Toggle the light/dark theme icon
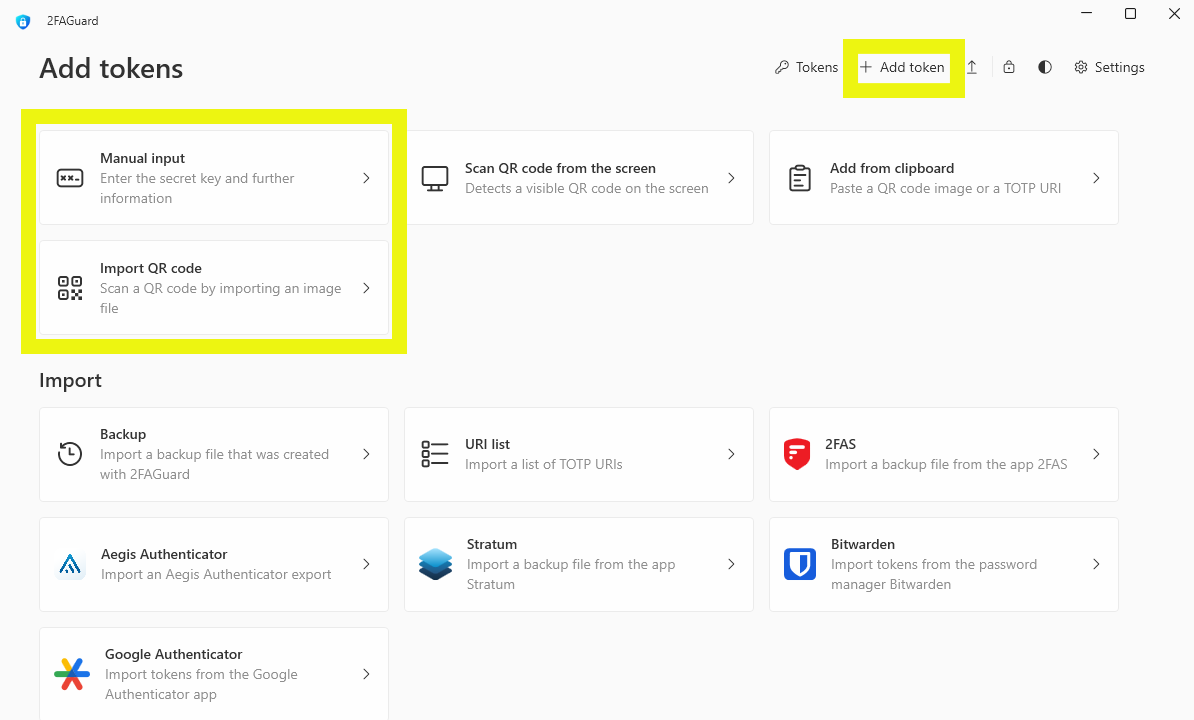The height and width of the screenshot is (720, 1194). pos(1045,67)
